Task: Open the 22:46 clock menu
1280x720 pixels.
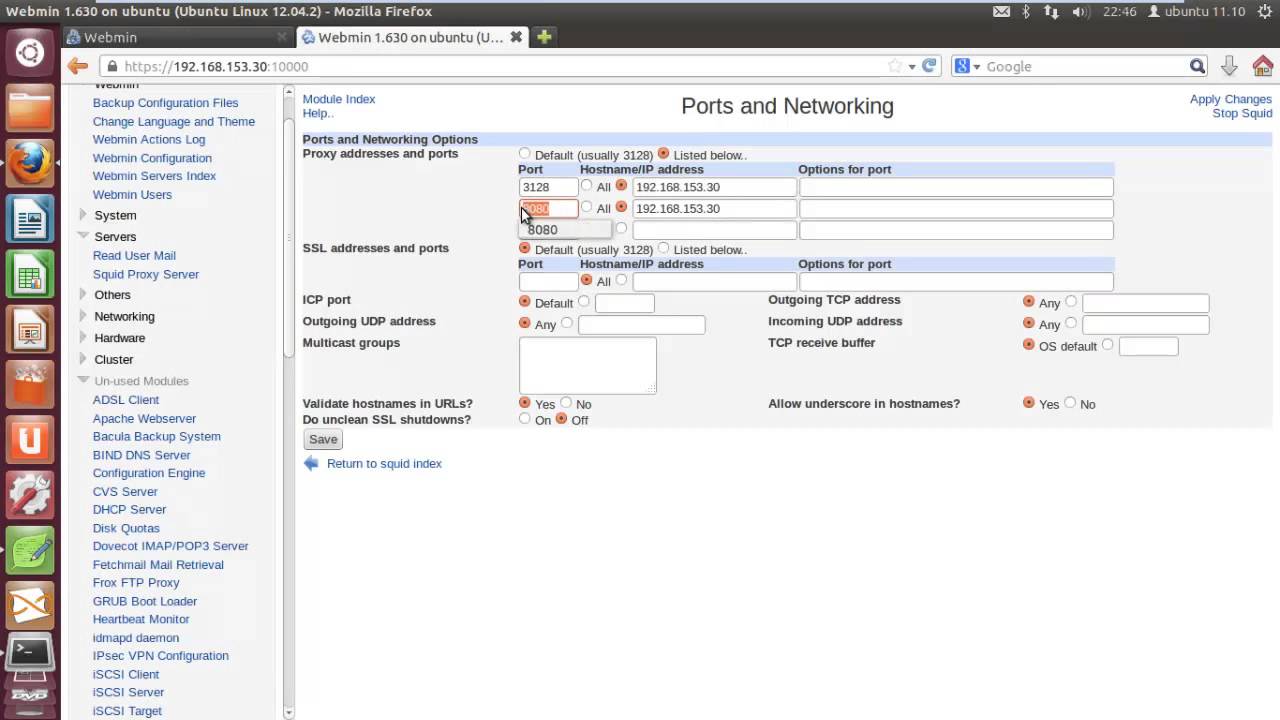Action: tap(1120, 11)
